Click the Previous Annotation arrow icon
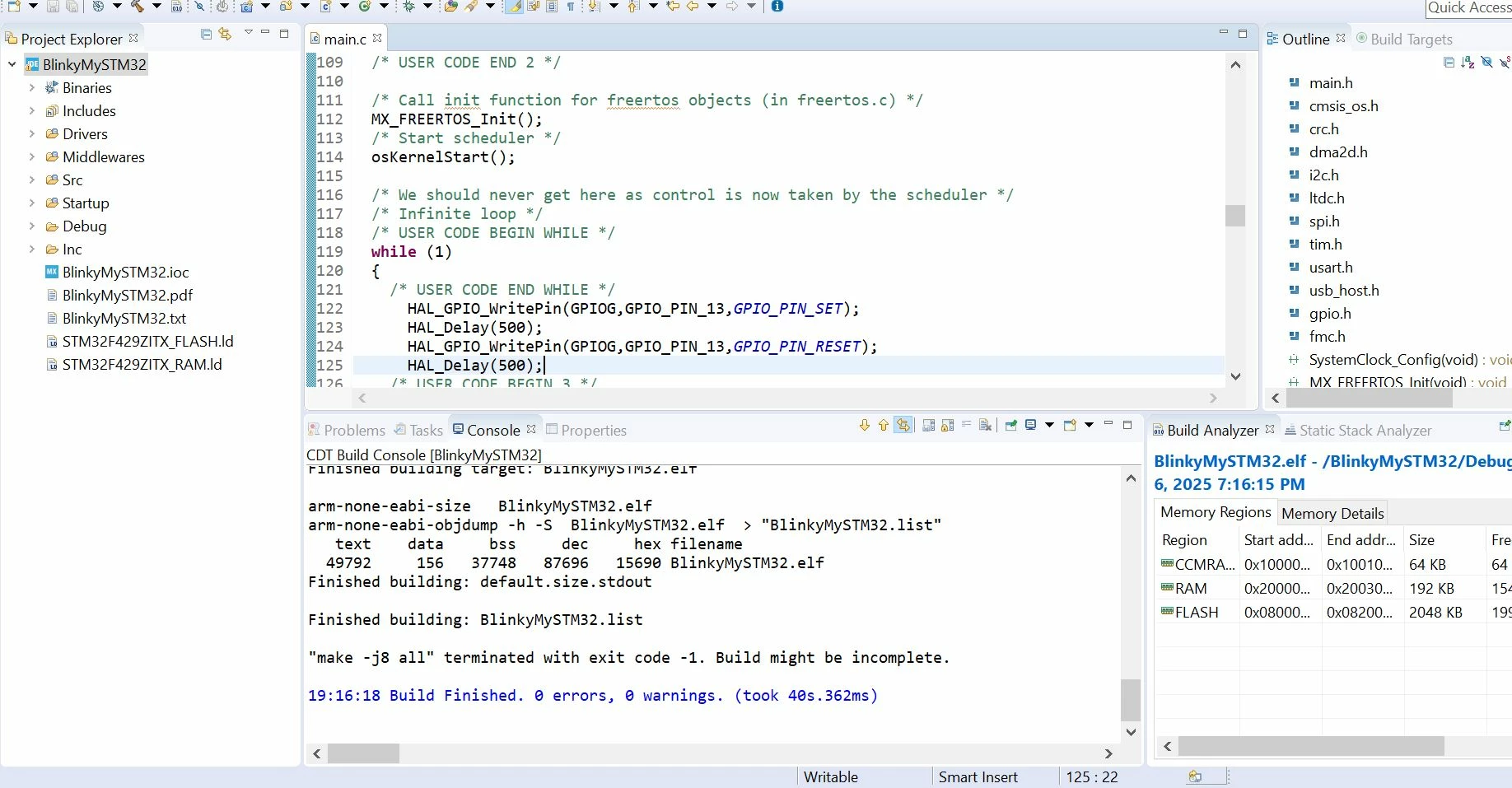Viewport: 1512px width, 788px height. click(632, 7)
